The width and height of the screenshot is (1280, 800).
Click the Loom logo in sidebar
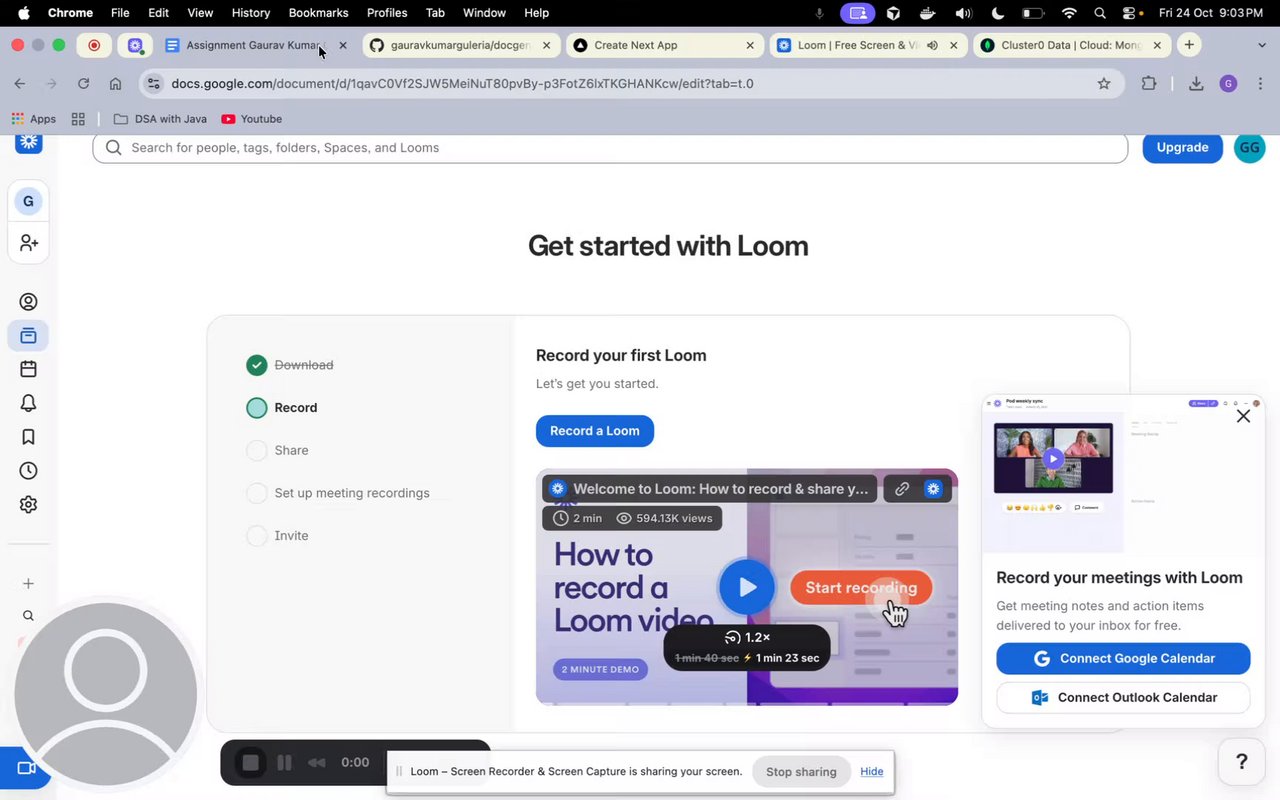(28, 142)
